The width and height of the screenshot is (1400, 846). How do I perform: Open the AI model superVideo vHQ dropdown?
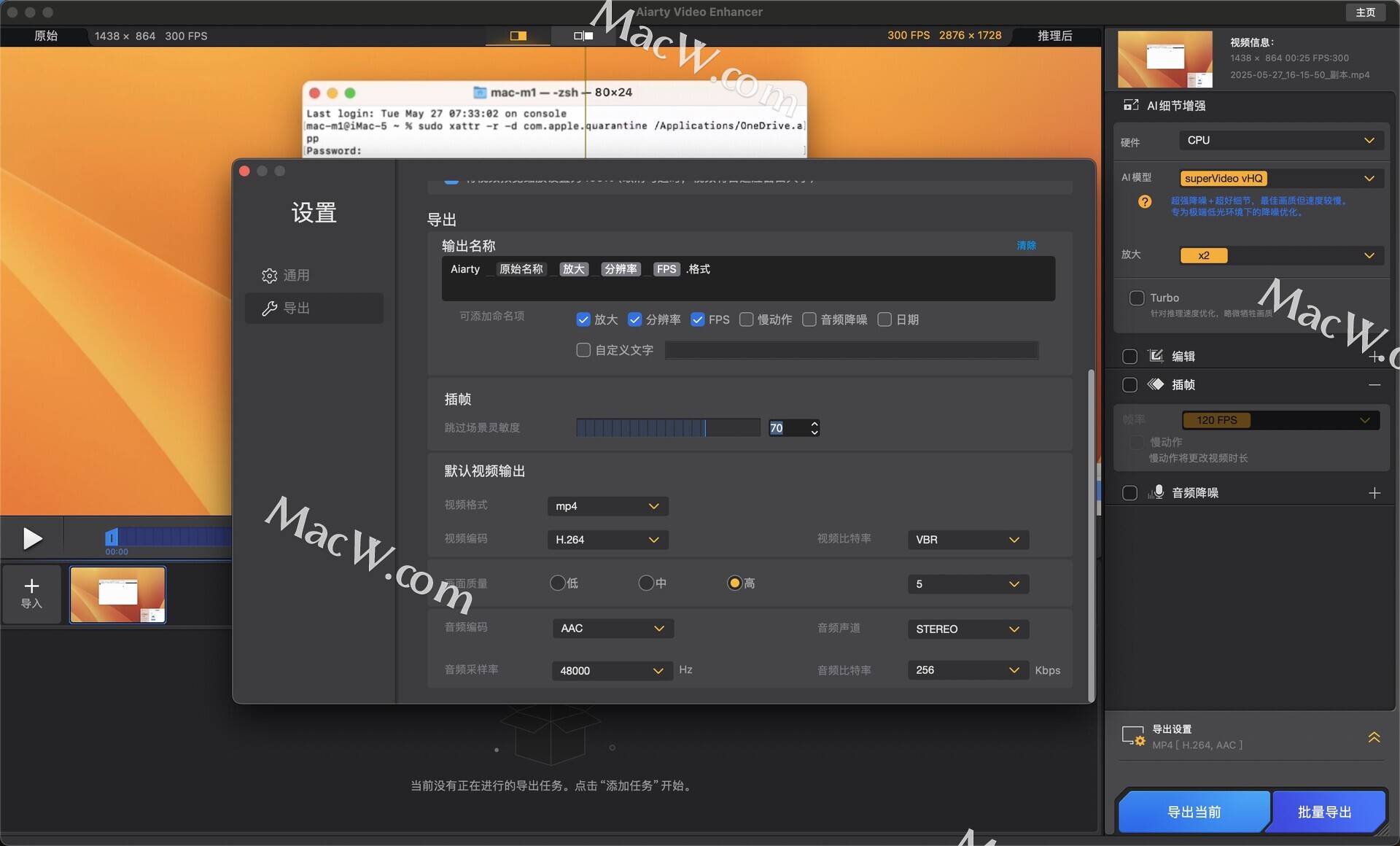(1281, 179)
